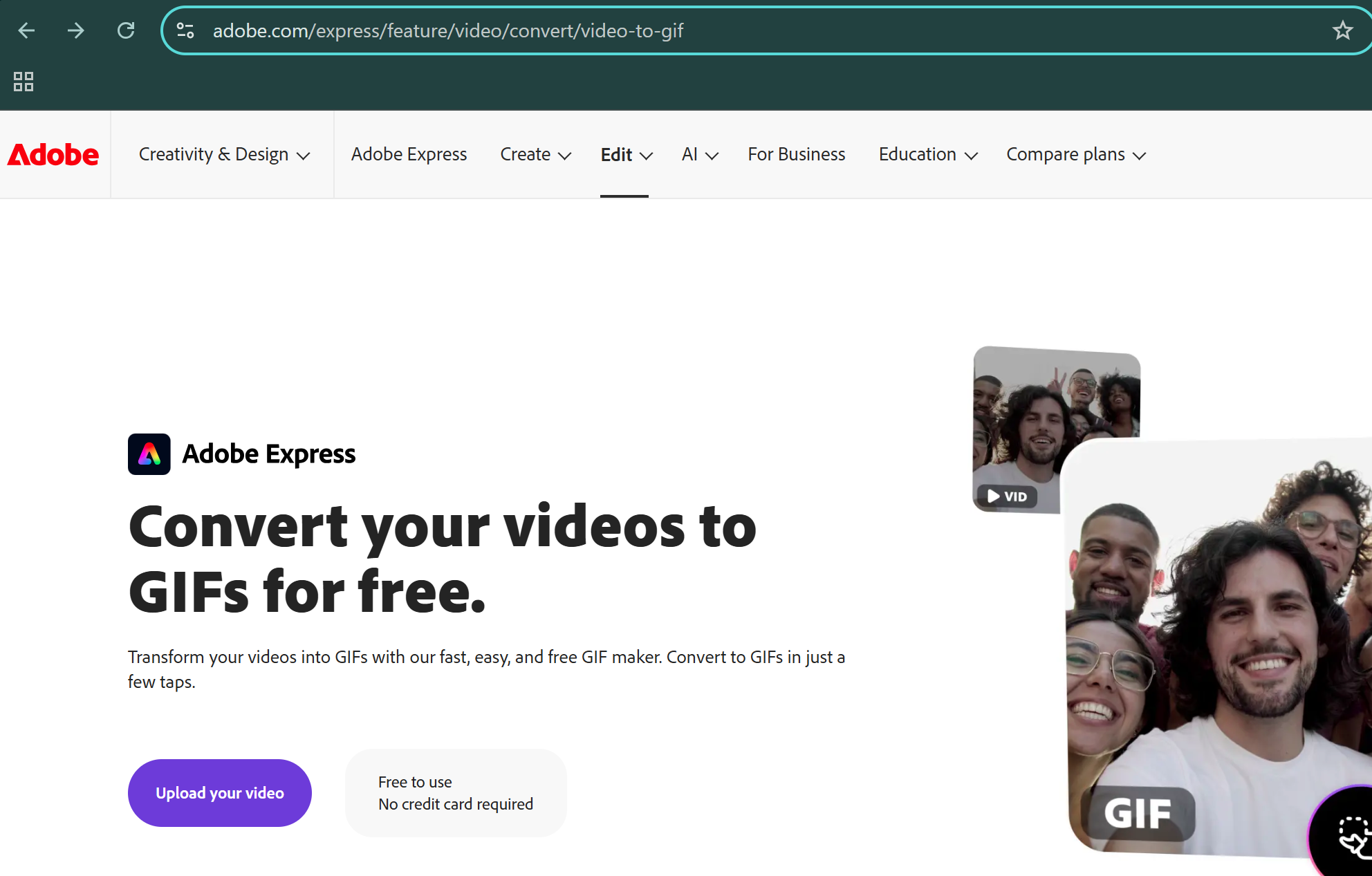1372x876 pixels.
Task: Open the Adobe Express nav link
Action: pos(409,154)
